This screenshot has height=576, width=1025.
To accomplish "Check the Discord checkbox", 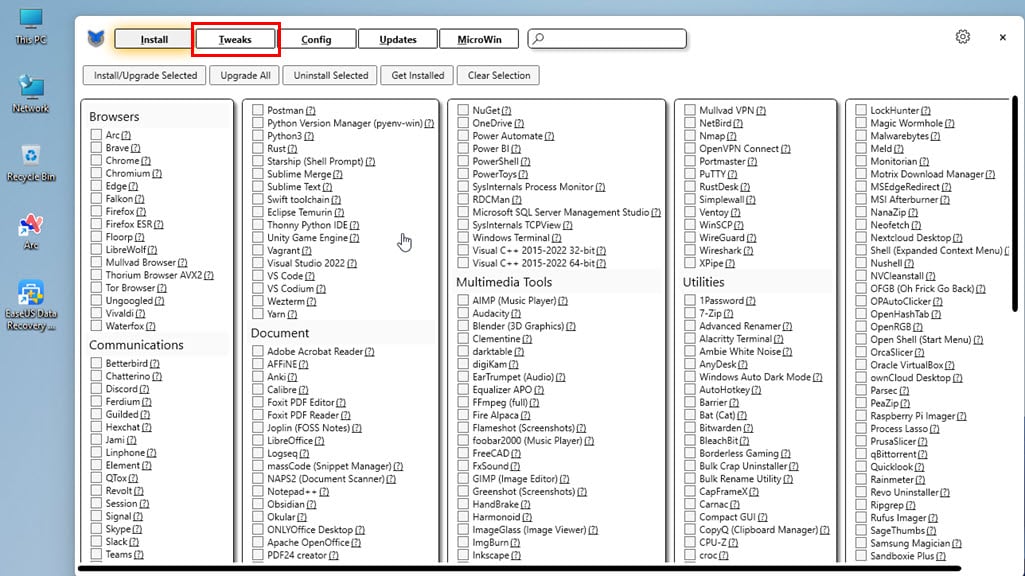I will (x=97, y=388).
